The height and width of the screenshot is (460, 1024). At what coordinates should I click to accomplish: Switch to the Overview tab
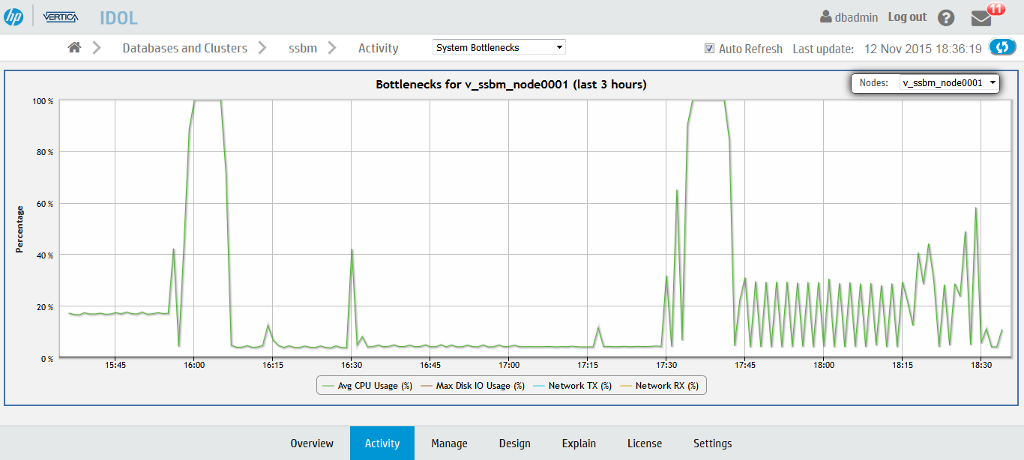(x=312, y=443)
